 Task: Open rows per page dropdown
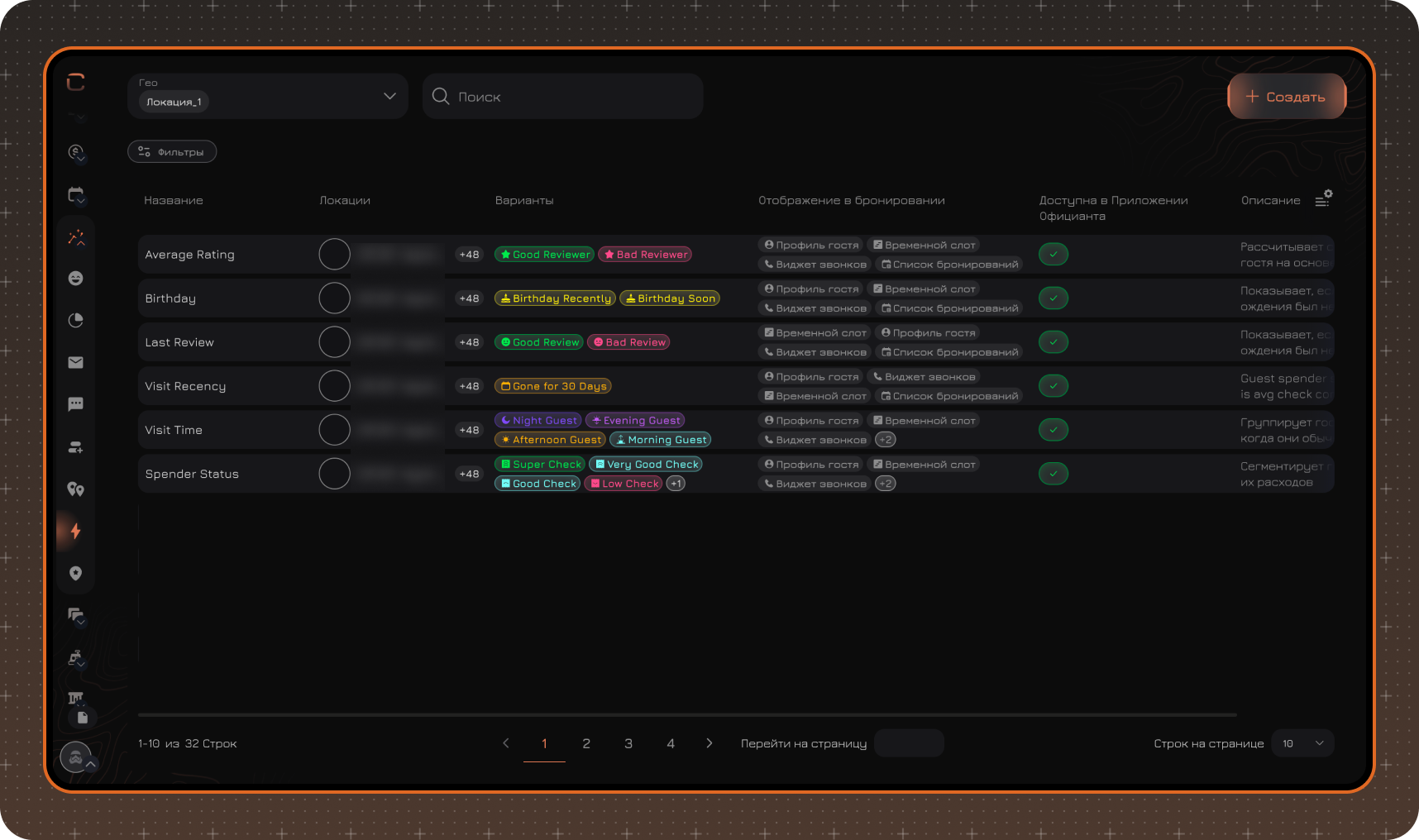1302,743
